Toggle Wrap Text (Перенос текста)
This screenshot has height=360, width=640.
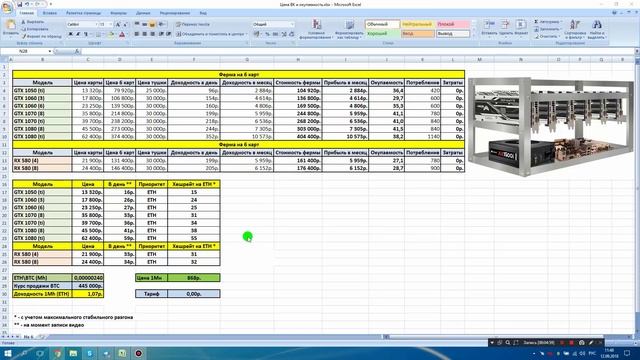point(192,24)
